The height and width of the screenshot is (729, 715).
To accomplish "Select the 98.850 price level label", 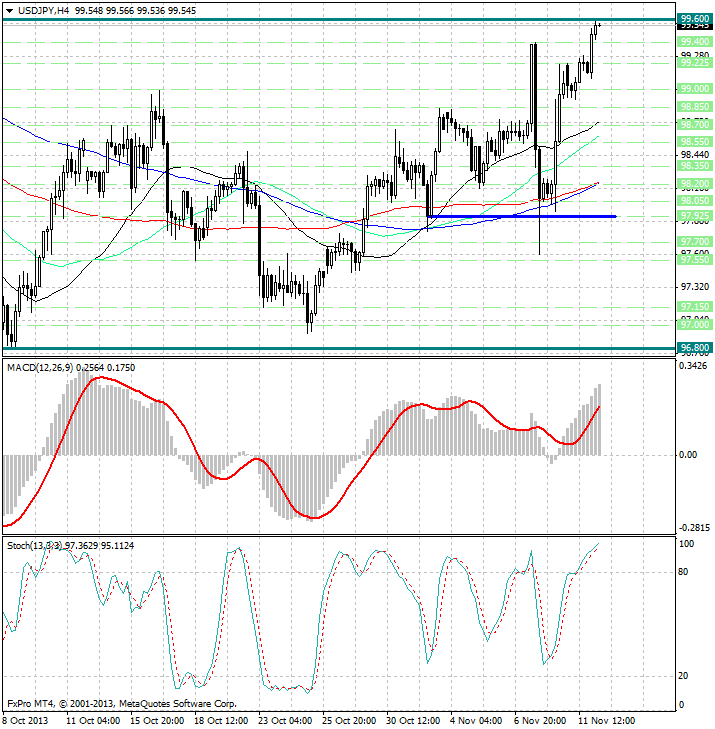I will [695, 106].
